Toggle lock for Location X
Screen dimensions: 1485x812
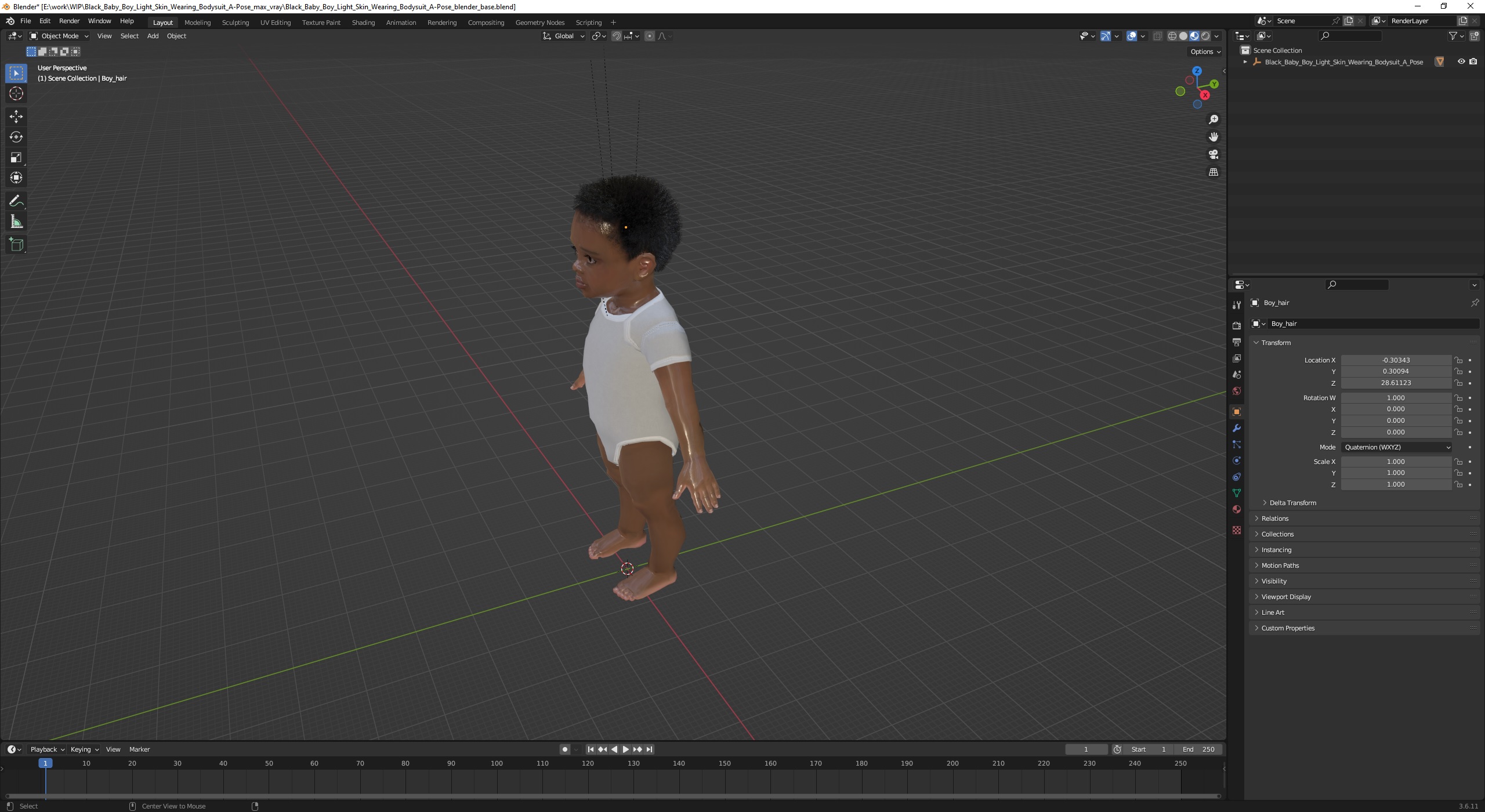[x=1458, y=360]
